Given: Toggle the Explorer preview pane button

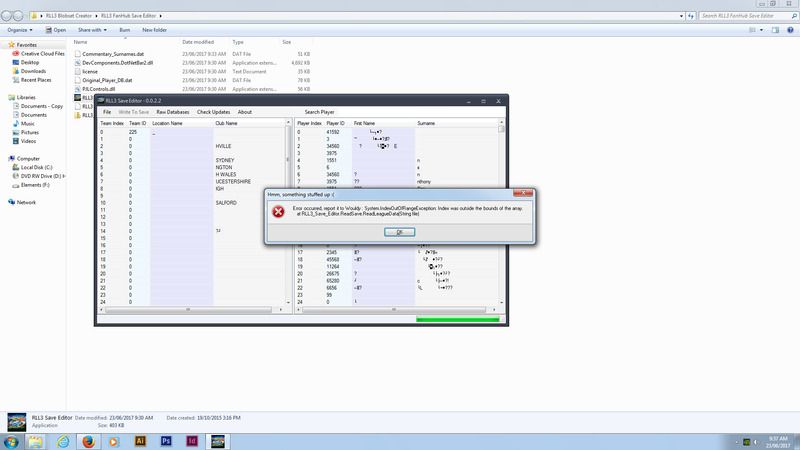Looking at the screenshot, I should tap(775, 30).
